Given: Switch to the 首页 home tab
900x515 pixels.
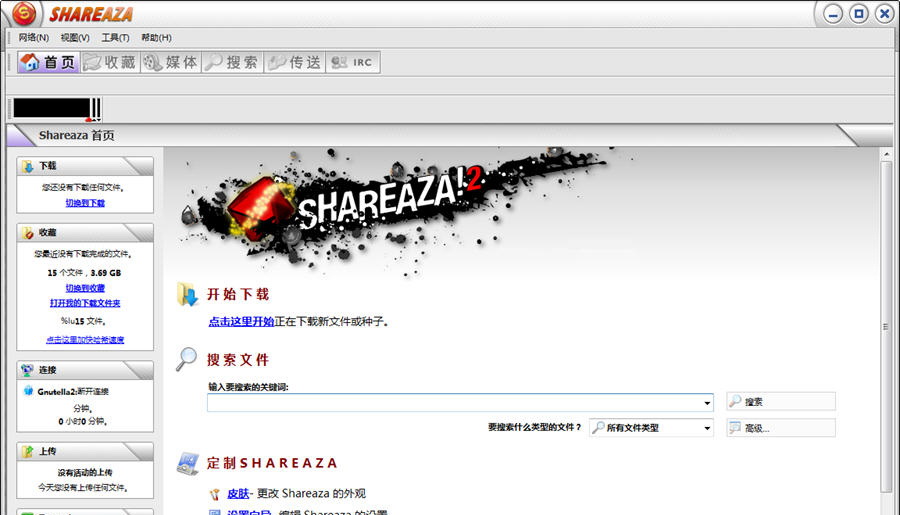Looking at the screenshot, I should tap(48, 62).
